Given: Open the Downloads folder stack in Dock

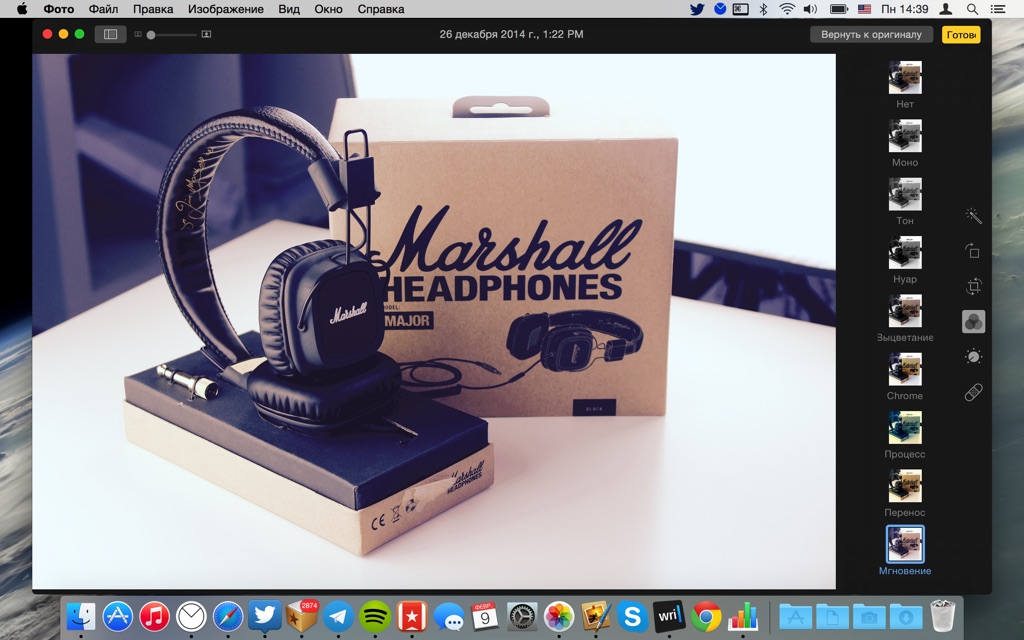Looking at the screenshot, I should click(905, 616).
